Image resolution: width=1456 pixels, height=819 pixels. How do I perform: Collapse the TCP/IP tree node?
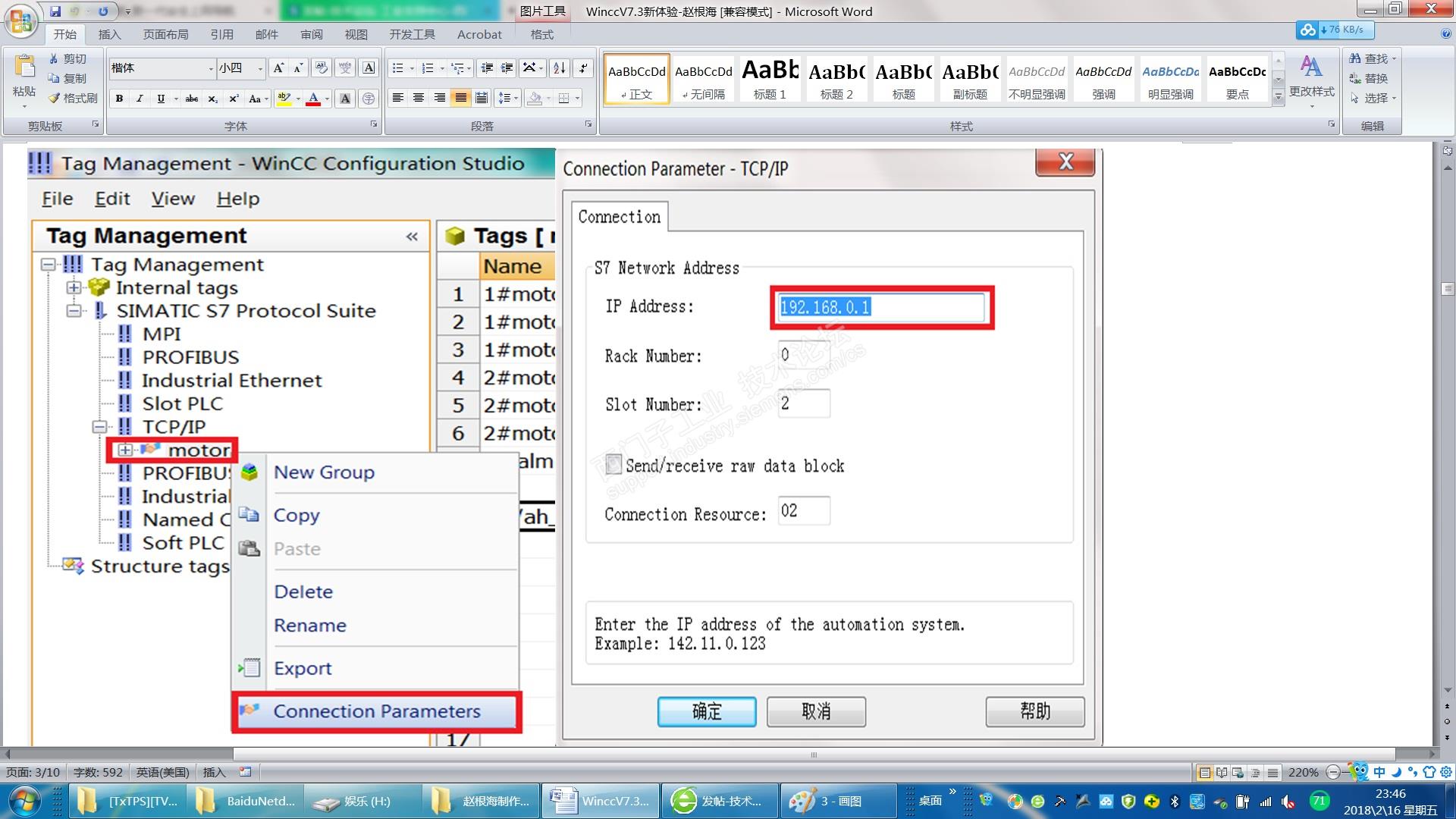click(x=99, y=427)
